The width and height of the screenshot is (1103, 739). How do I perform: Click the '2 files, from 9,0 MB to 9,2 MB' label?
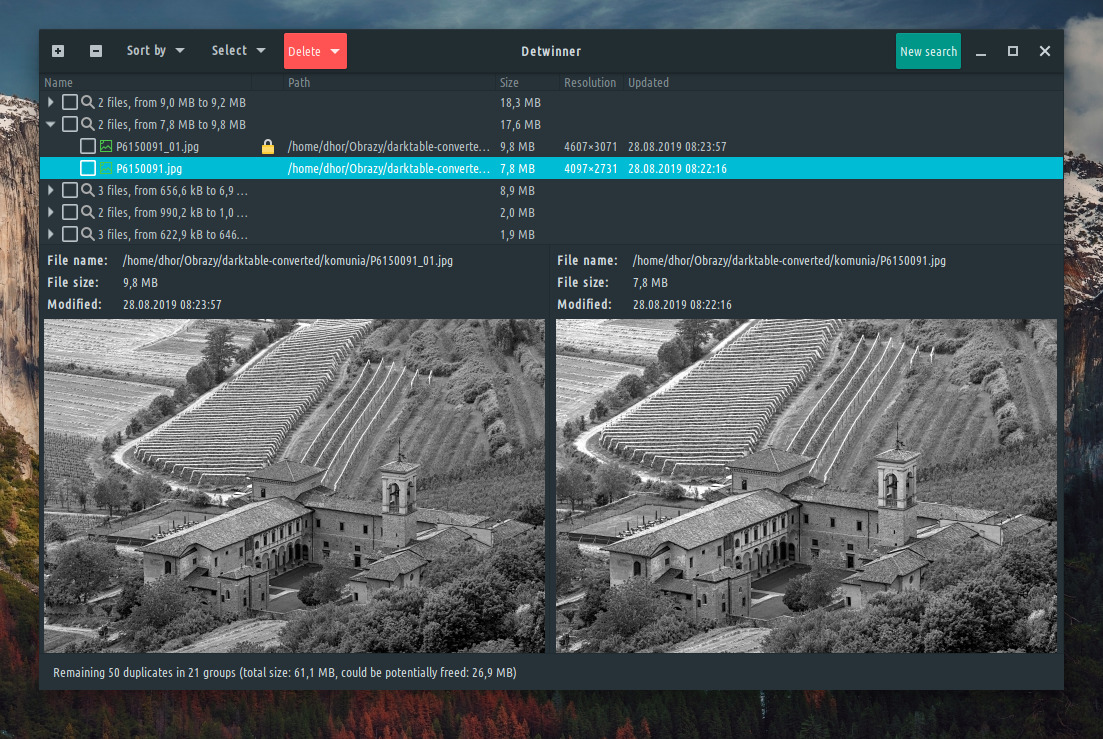point(172,103)
